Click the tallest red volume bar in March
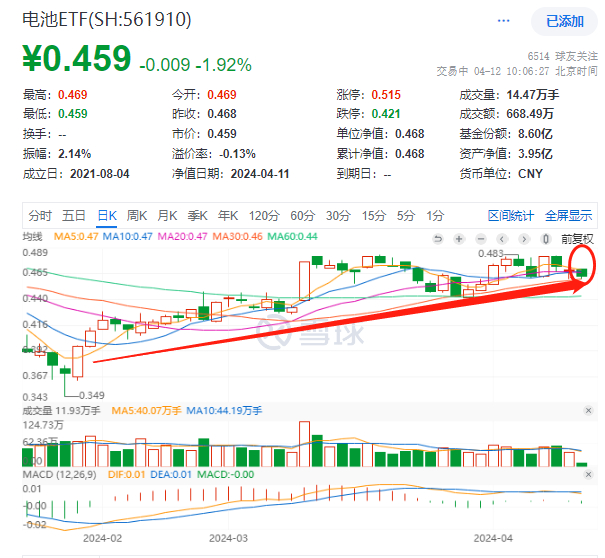This screenshot has height=558, width=605. pos(304,444)
